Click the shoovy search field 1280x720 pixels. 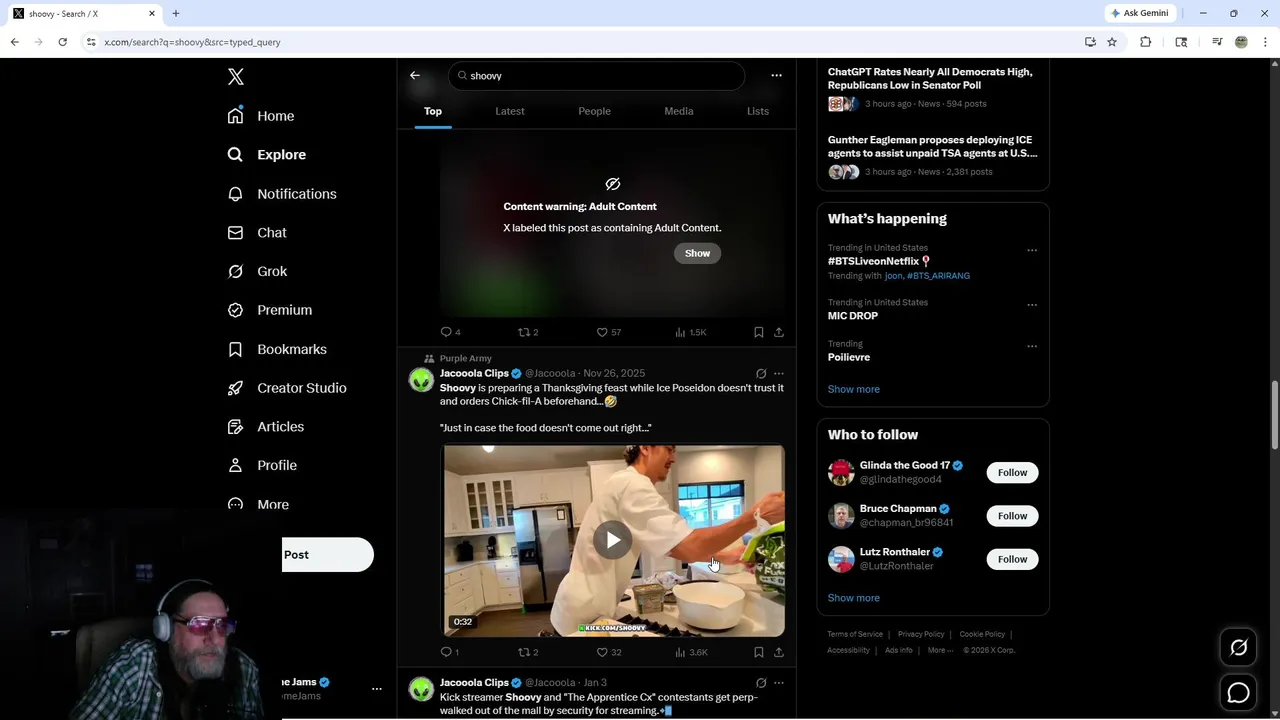coord(597,76)
